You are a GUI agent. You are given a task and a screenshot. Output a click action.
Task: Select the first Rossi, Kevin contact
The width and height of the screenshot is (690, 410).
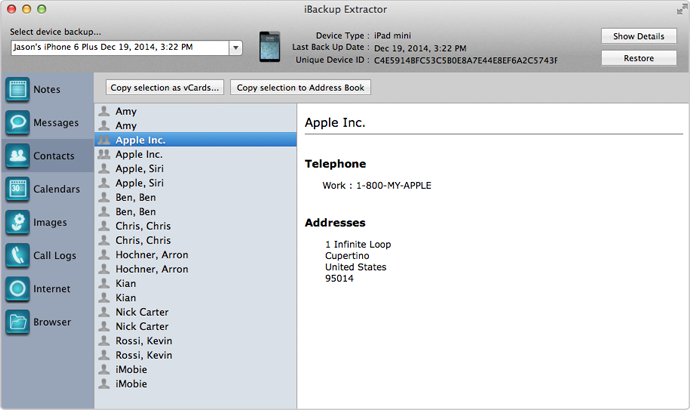[x=195, y=340]
